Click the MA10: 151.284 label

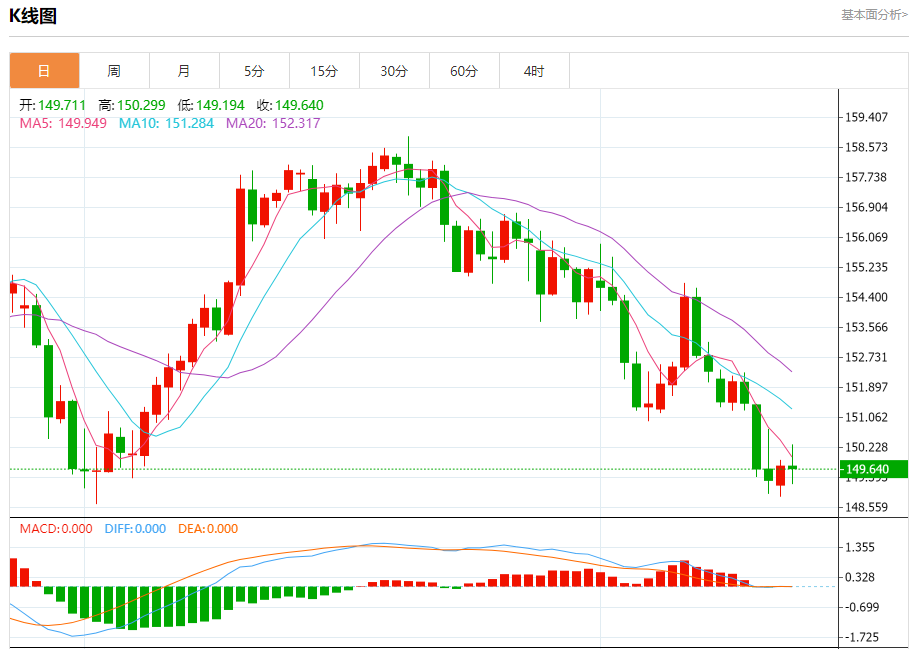[167, 123]
